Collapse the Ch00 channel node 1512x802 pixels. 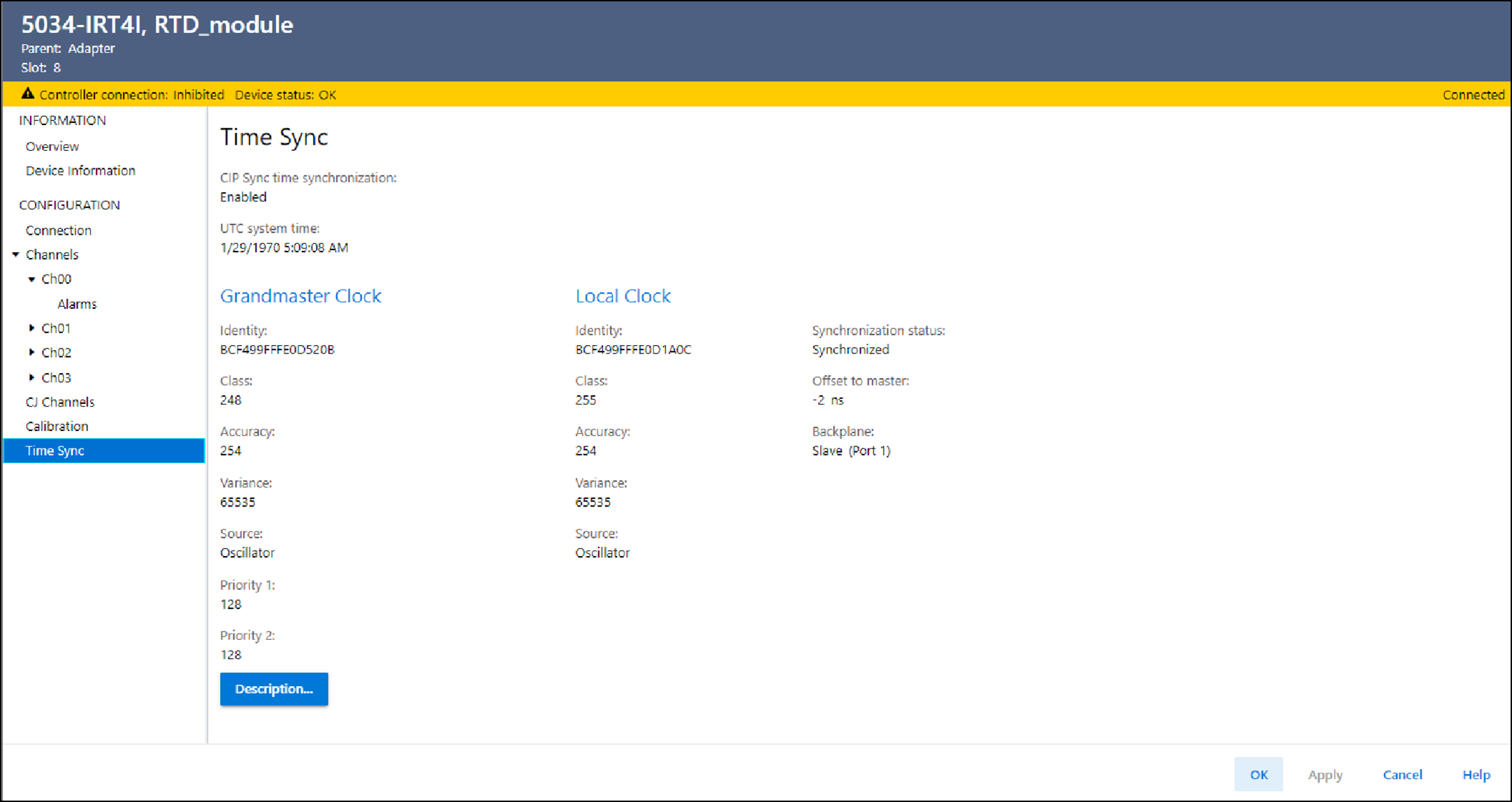point(31,279)
